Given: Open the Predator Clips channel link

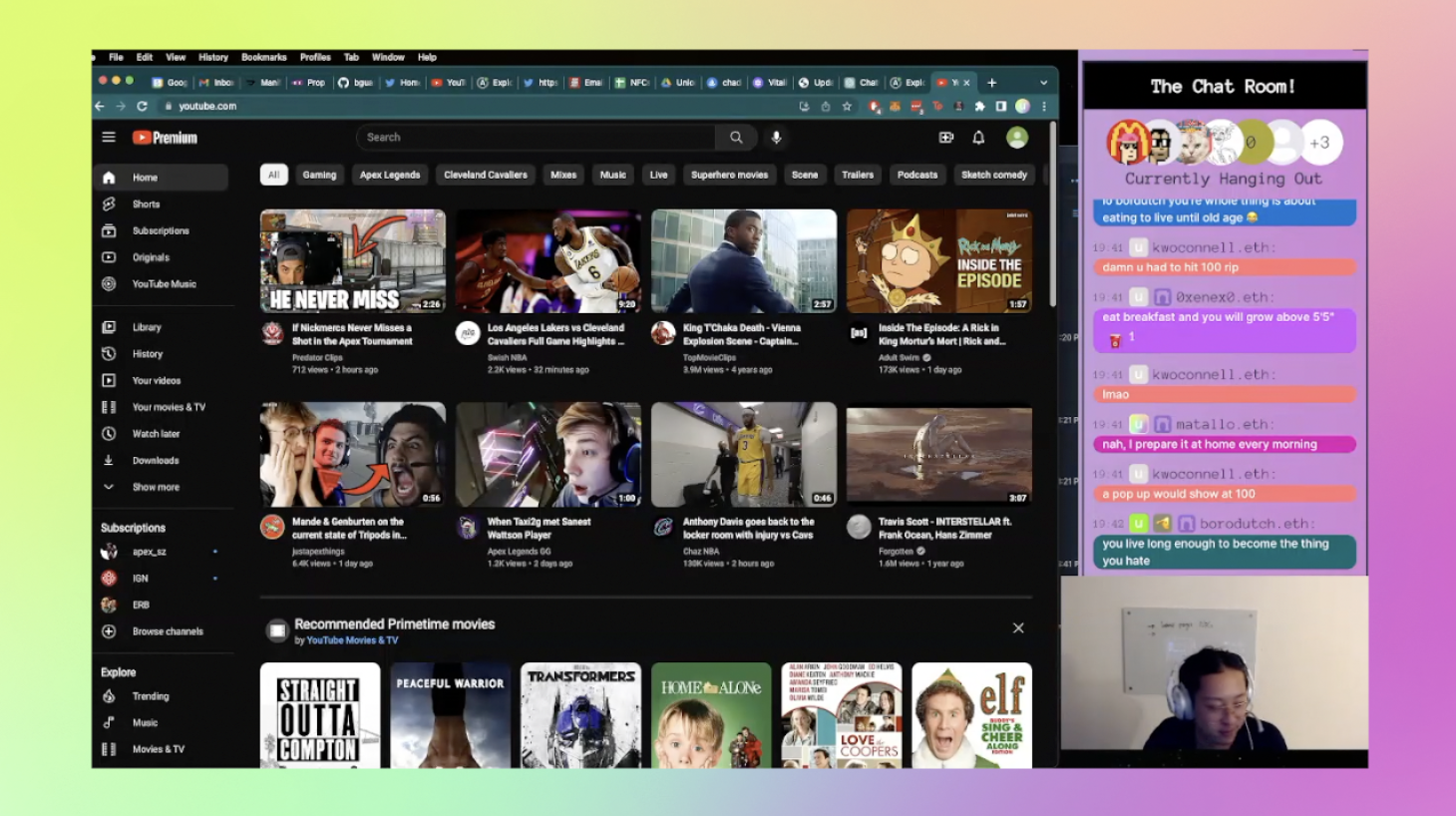Looking at the screenshot, I should pos(317,357).
